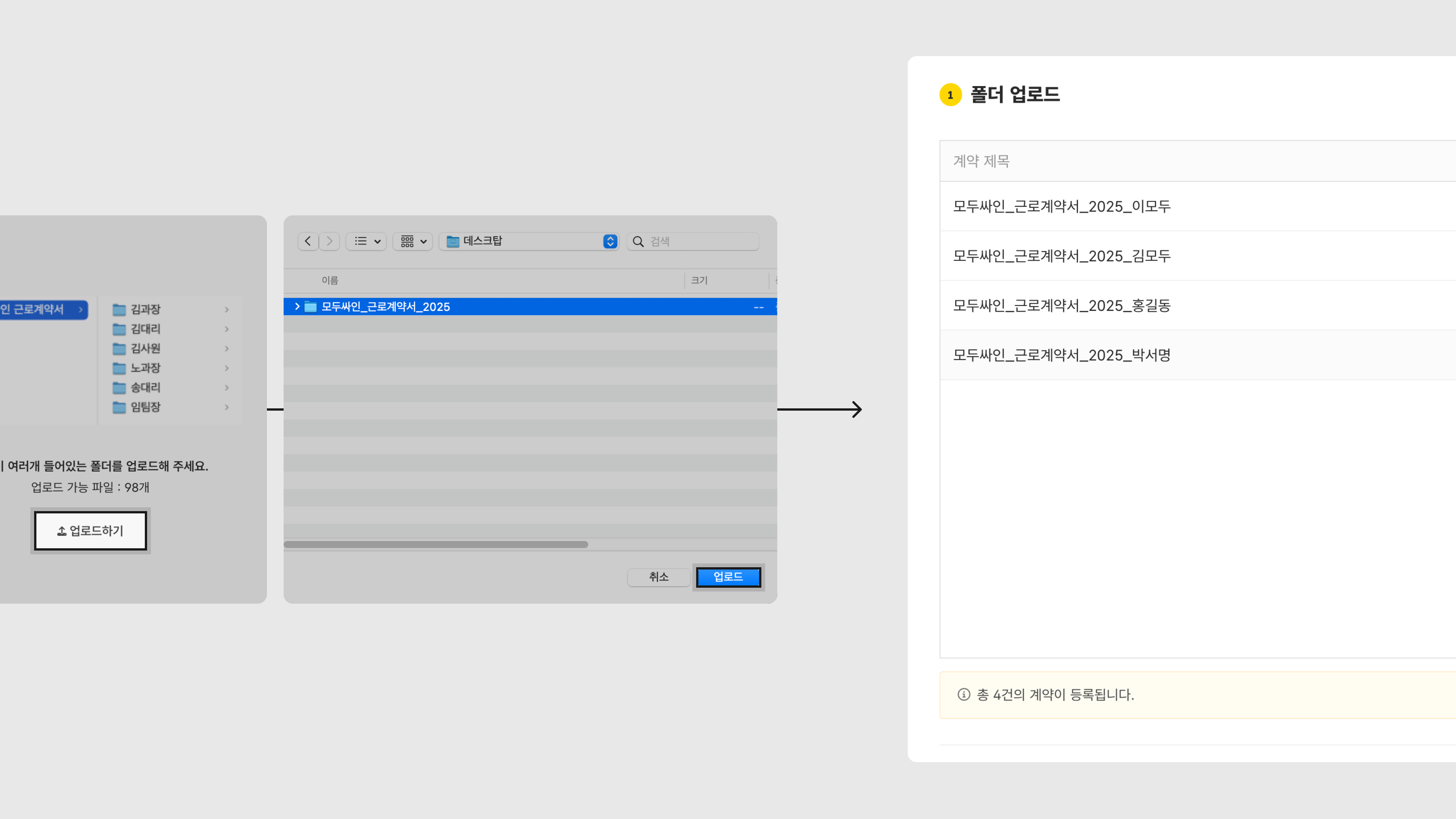Open the 데스크탑 location popup selector
Image resolution: width=1456 pixels, height=819 pixels.
530,242
